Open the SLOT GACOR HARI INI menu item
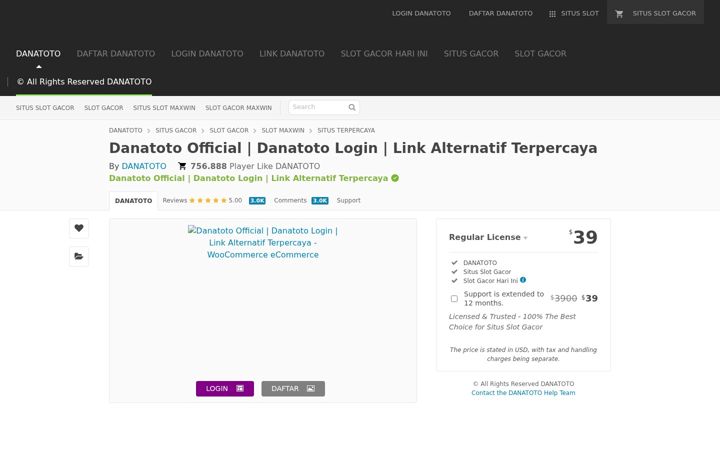Screen dimensions: 720x450 click(x=384, y=54)
